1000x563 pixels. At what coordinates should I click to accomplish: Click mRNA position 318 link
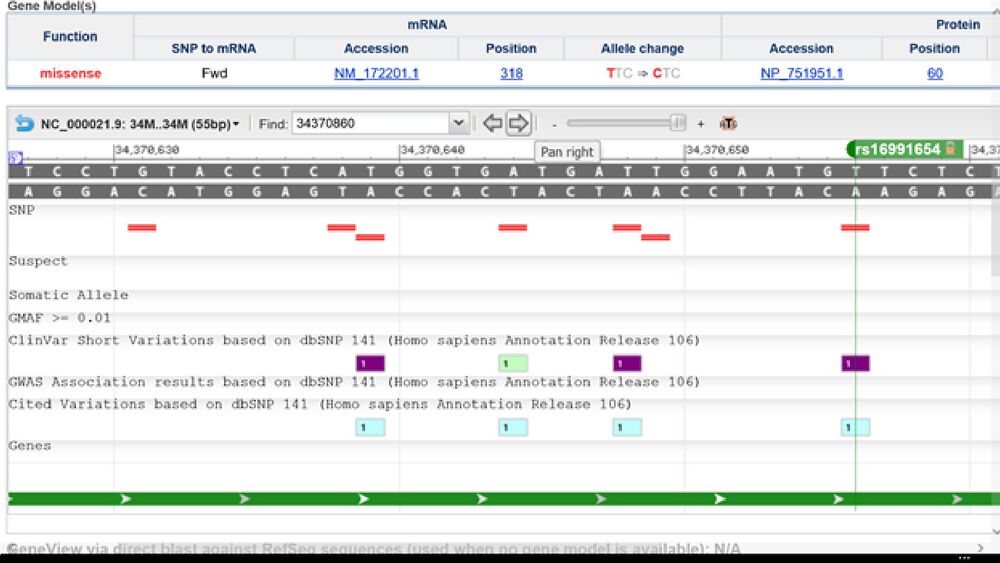point(511,73)
